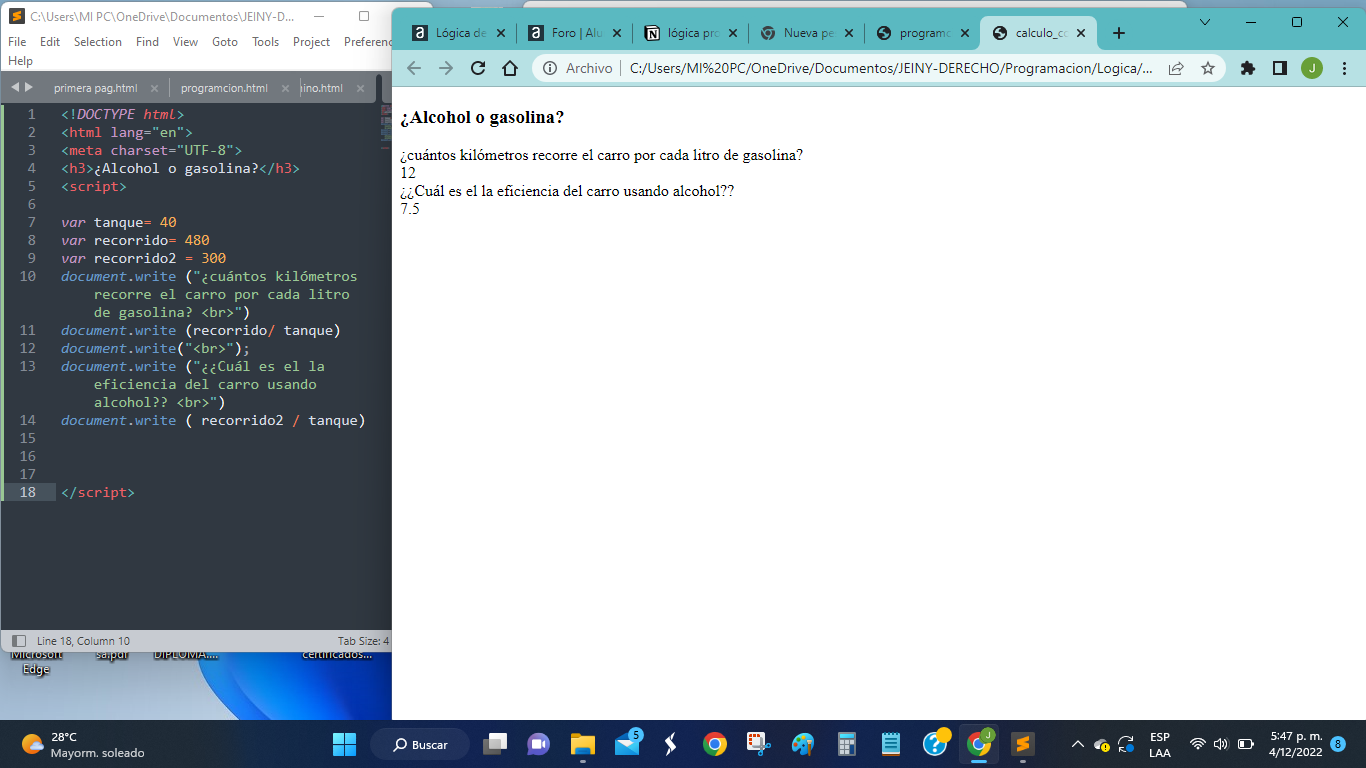Share this page from the address bar
The height and width of the screenshot is (768, 1366).
pos(1176,68)
